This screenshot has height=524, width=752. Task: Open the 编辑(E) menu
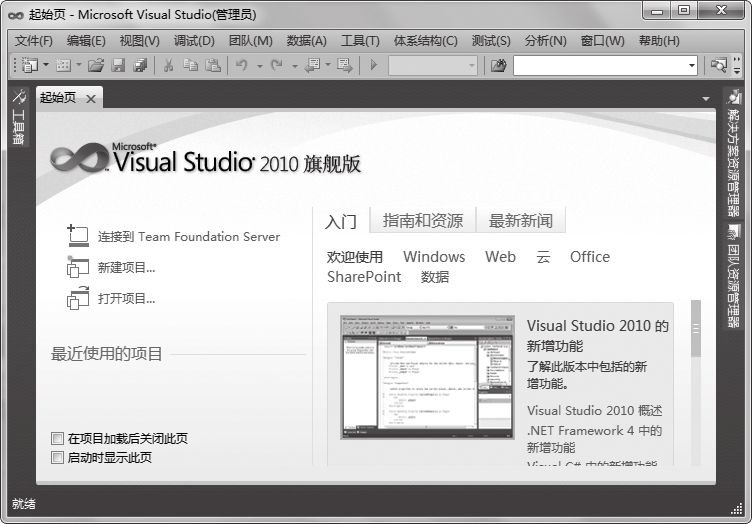[x=86, y=41]
